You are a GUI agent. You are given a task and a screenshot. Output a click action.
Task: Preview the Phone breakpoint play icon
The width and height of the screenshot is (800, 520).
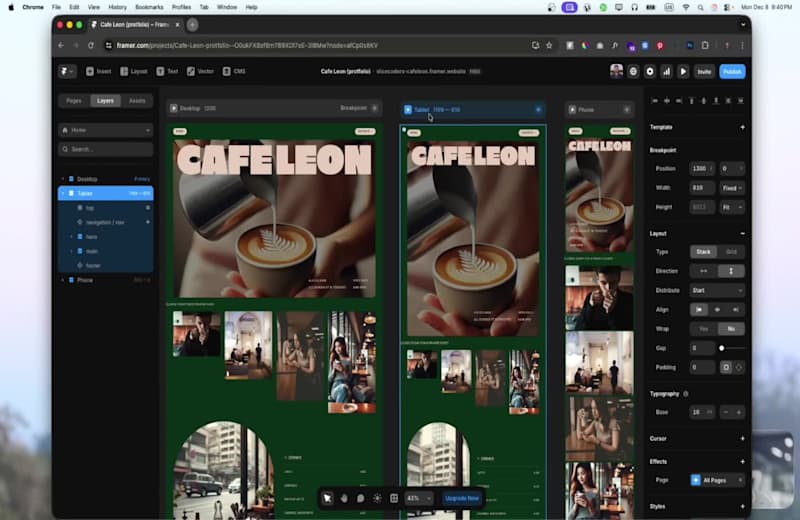(572, 110)
